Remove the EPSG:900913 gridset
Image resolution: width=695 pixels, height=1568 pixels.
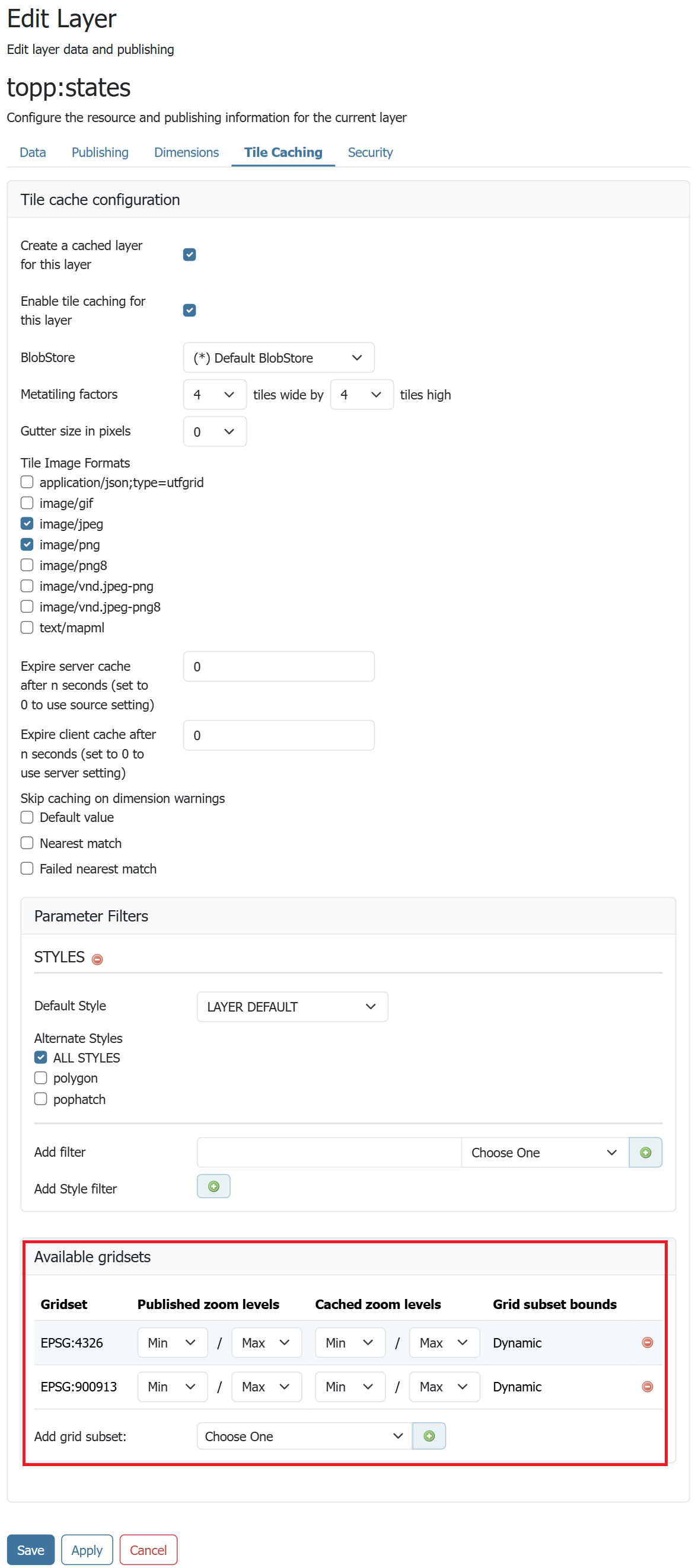coord(647,1386)
